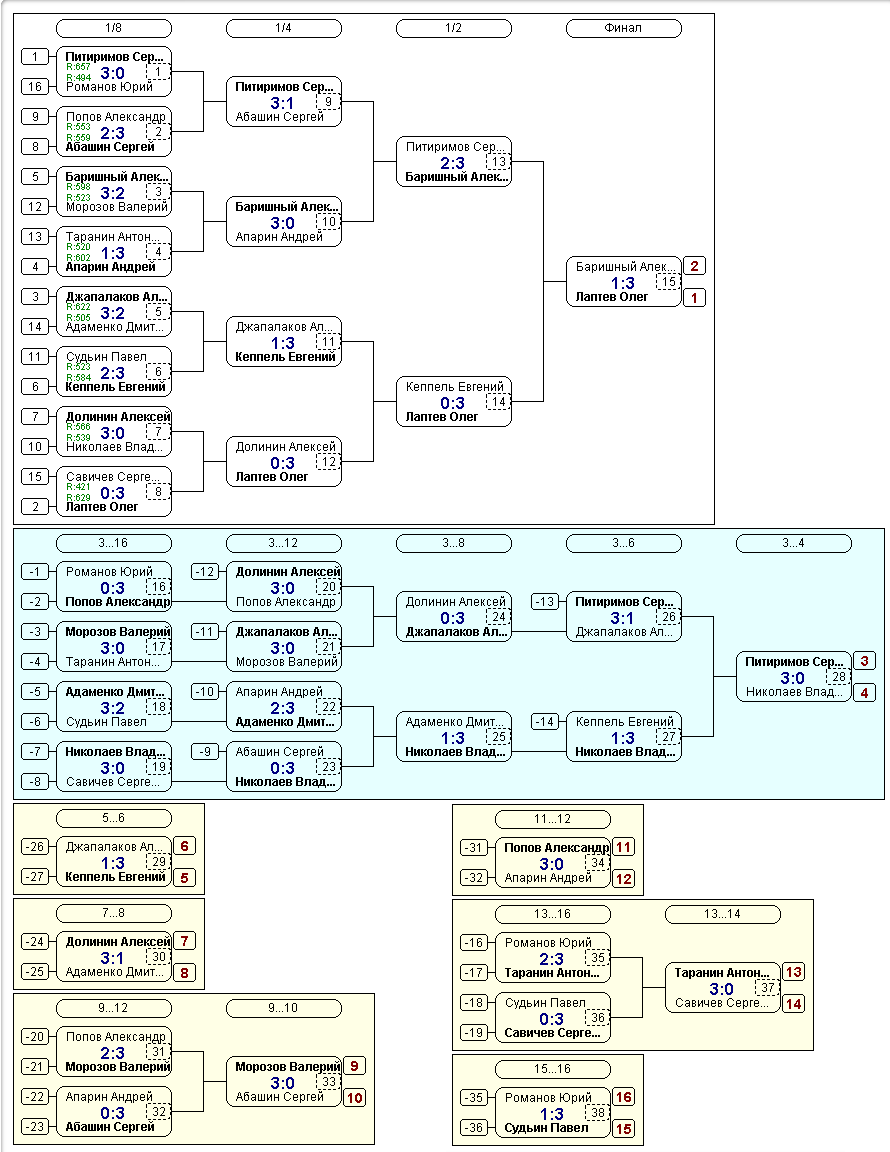Select place badge 9 beside Морозов Валерий

tap(354, 1066)
